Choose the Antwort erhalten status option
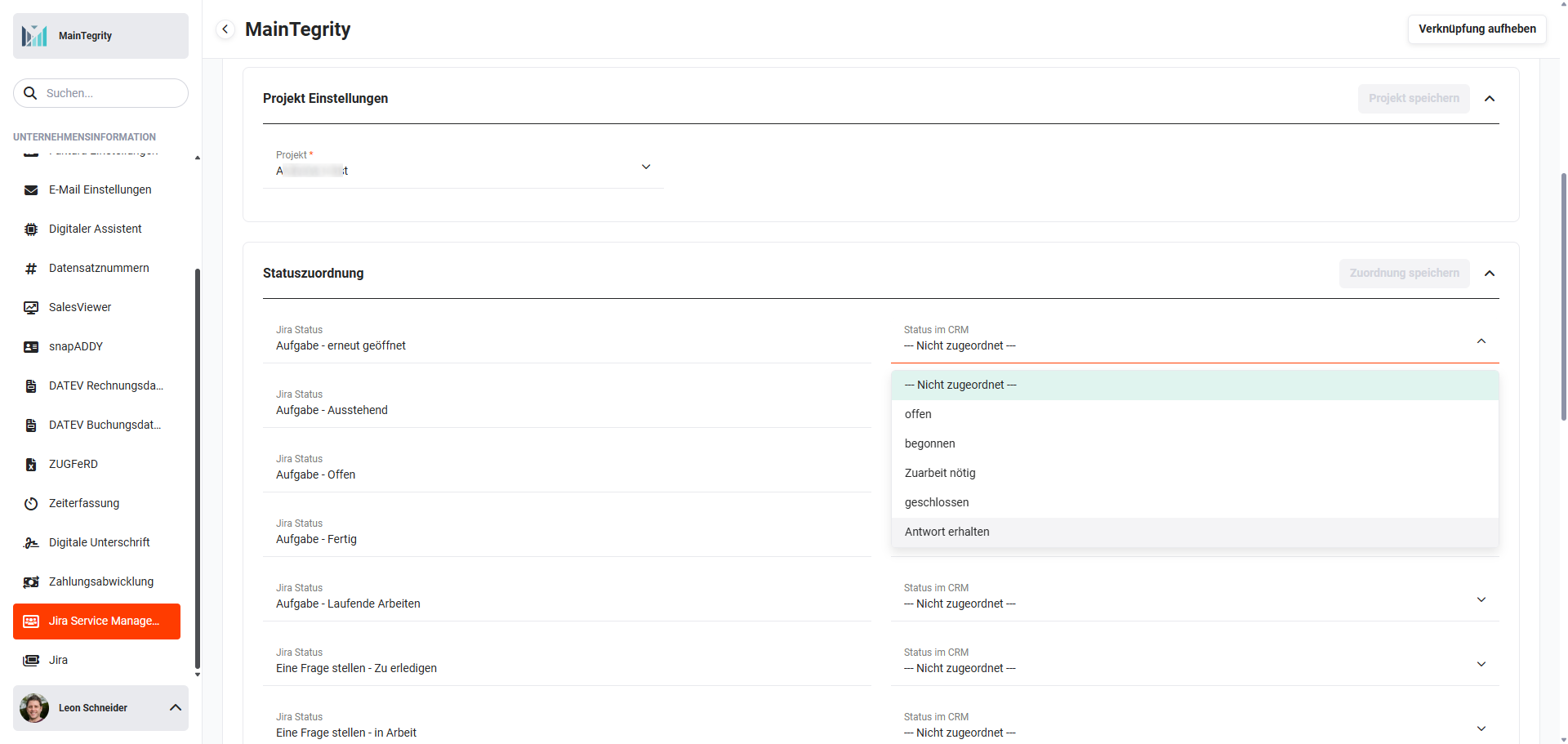Screen dimensions: 1568x744 tap(1195, 532)
